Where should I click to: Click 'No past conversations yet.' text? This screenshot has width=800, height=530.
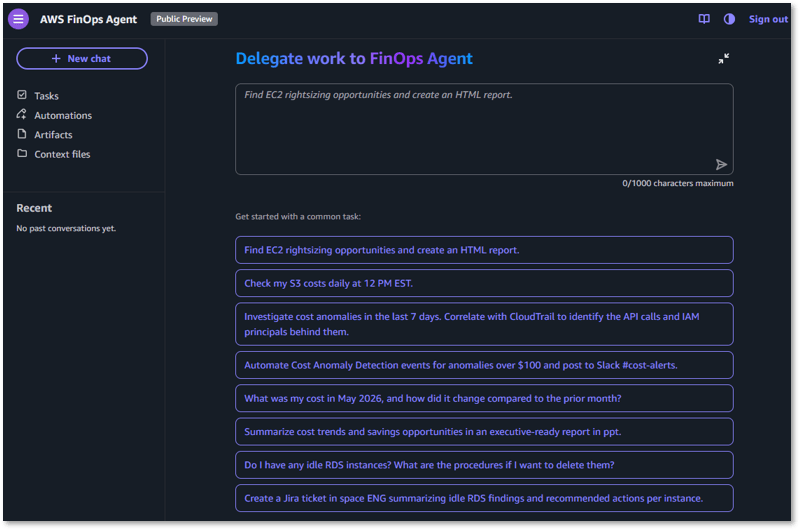[x=66, y=229]
